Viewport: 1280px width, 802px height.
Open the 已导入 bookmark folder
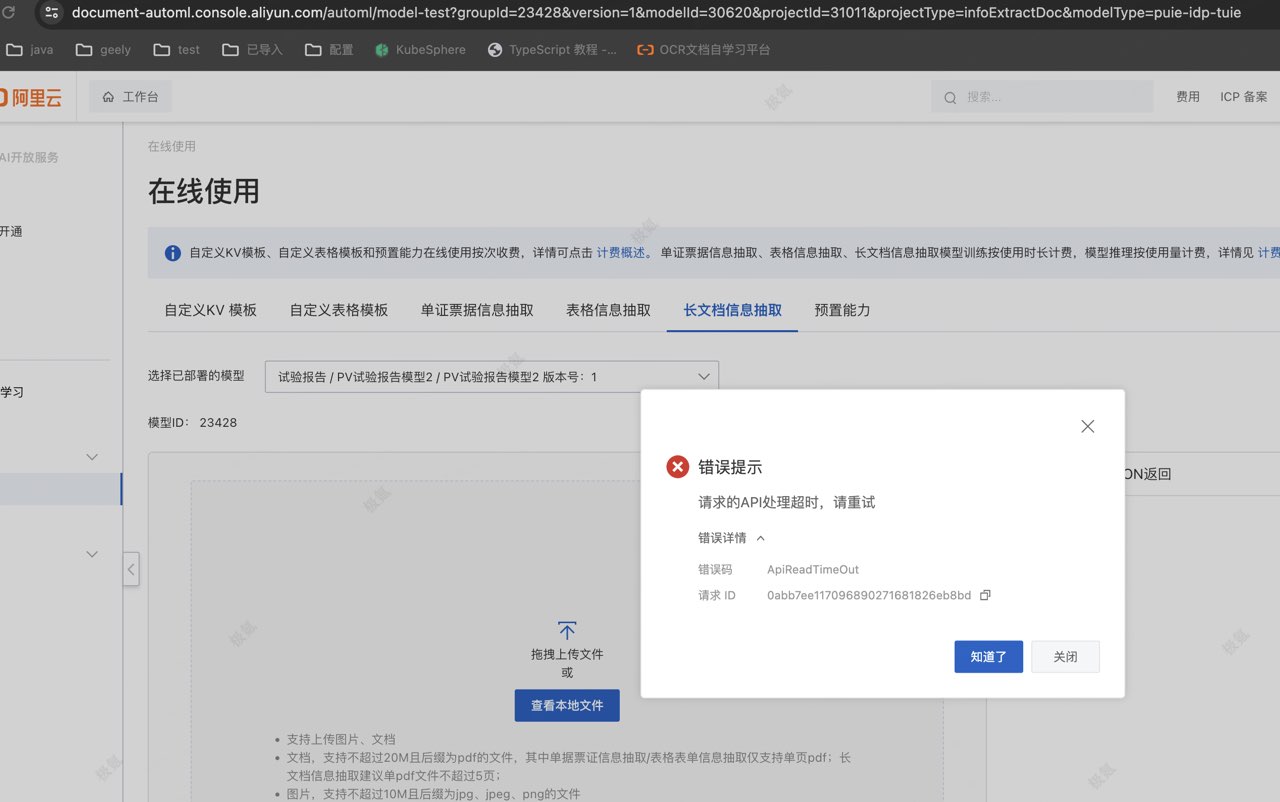coord(253,49)
